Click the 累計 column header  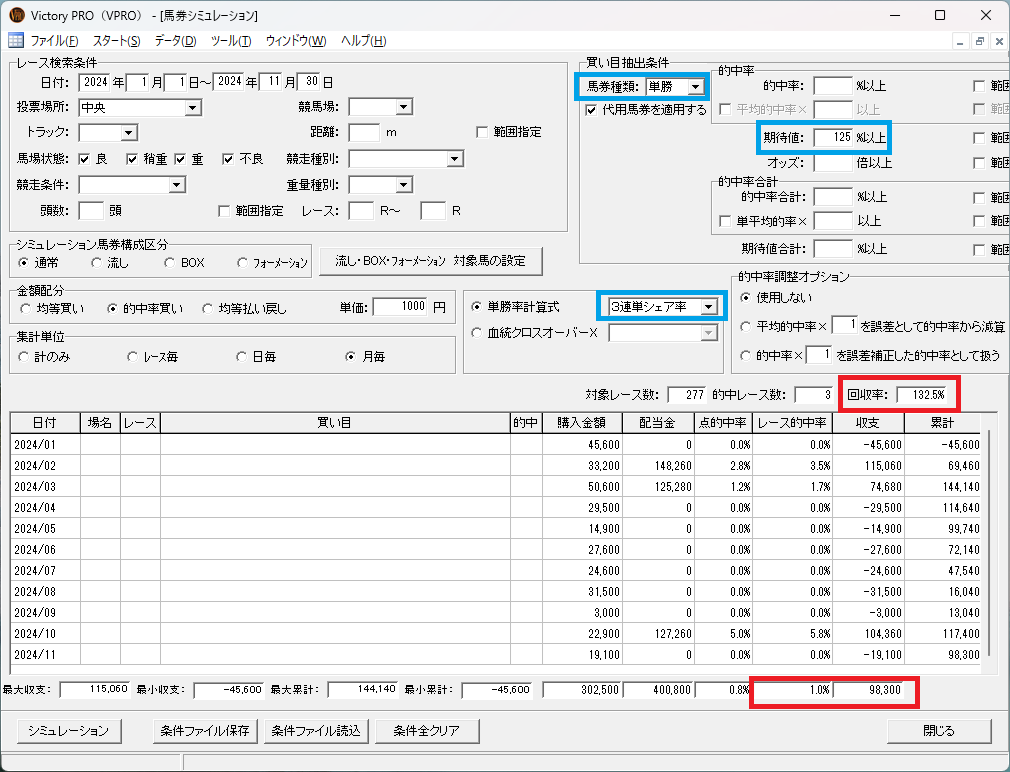click(942, 423)
